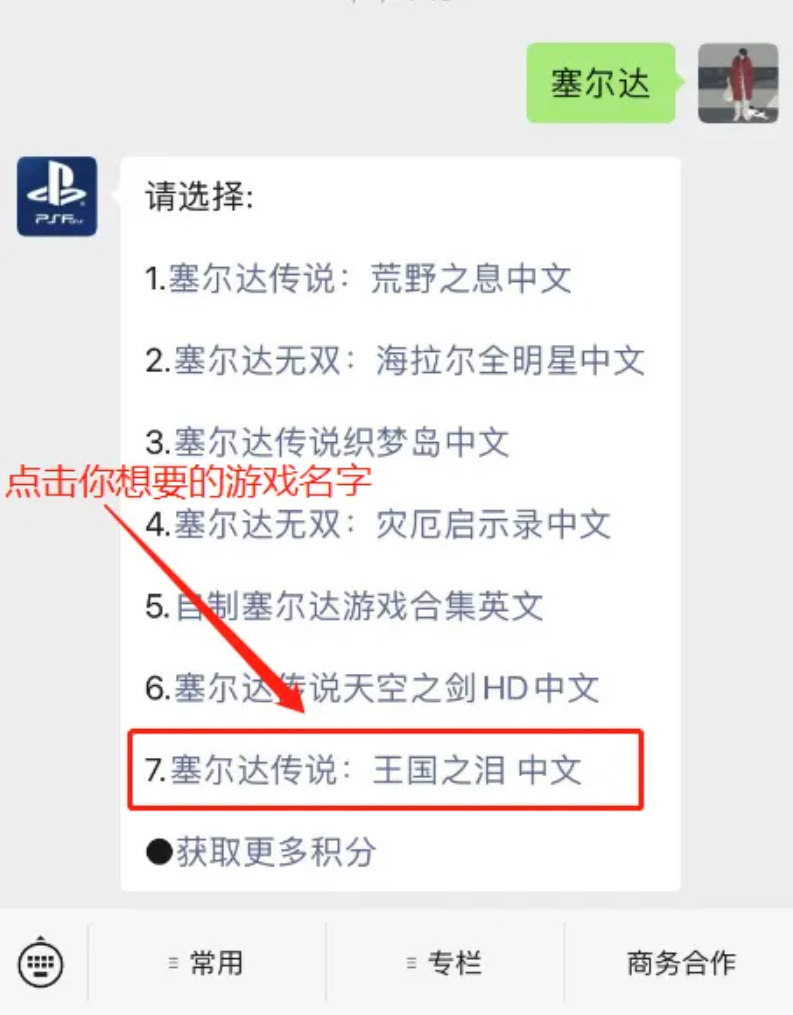Tap the list icon beside 常用
The image size is (793, 1015).
point(173,963)
